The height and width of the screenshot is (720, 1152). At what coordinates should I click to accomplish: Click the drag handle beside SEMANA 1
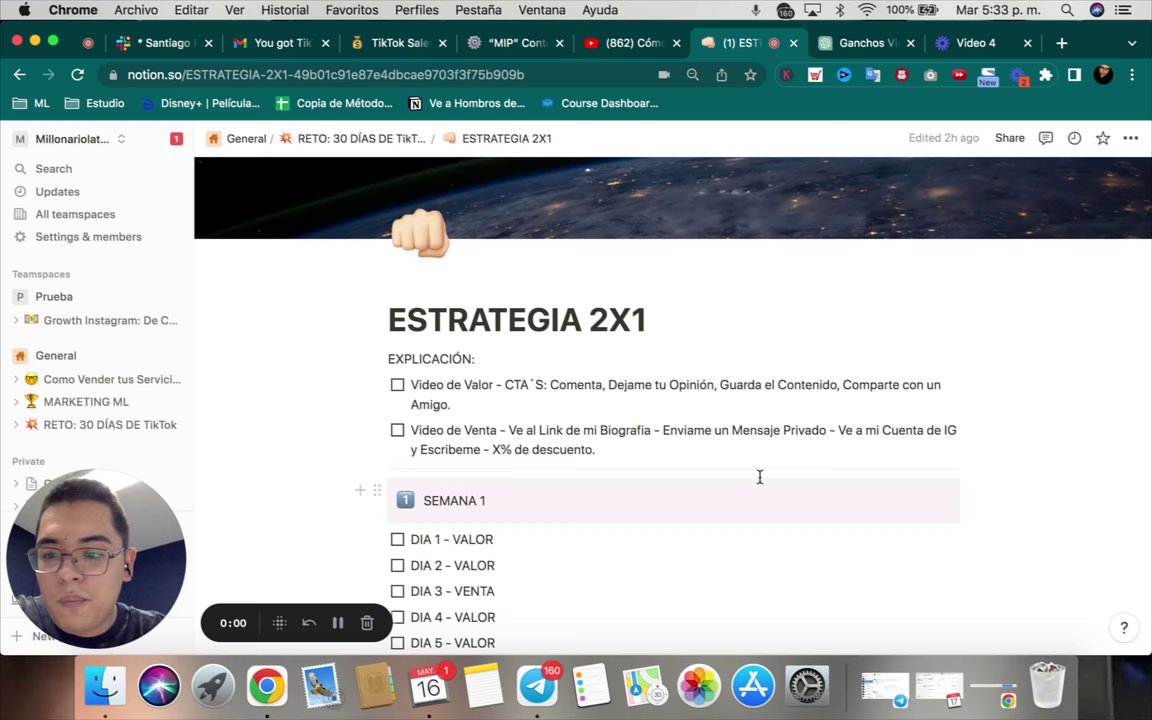point(377,490)
